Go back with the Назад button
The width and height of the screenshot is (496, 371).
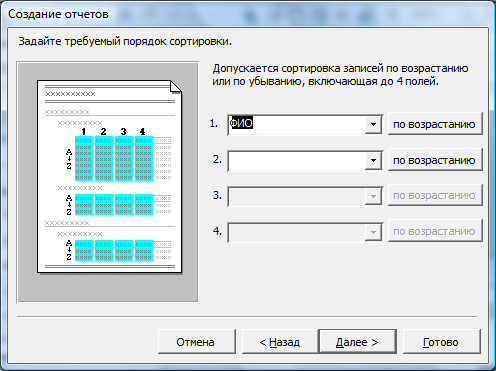point(280,342)
